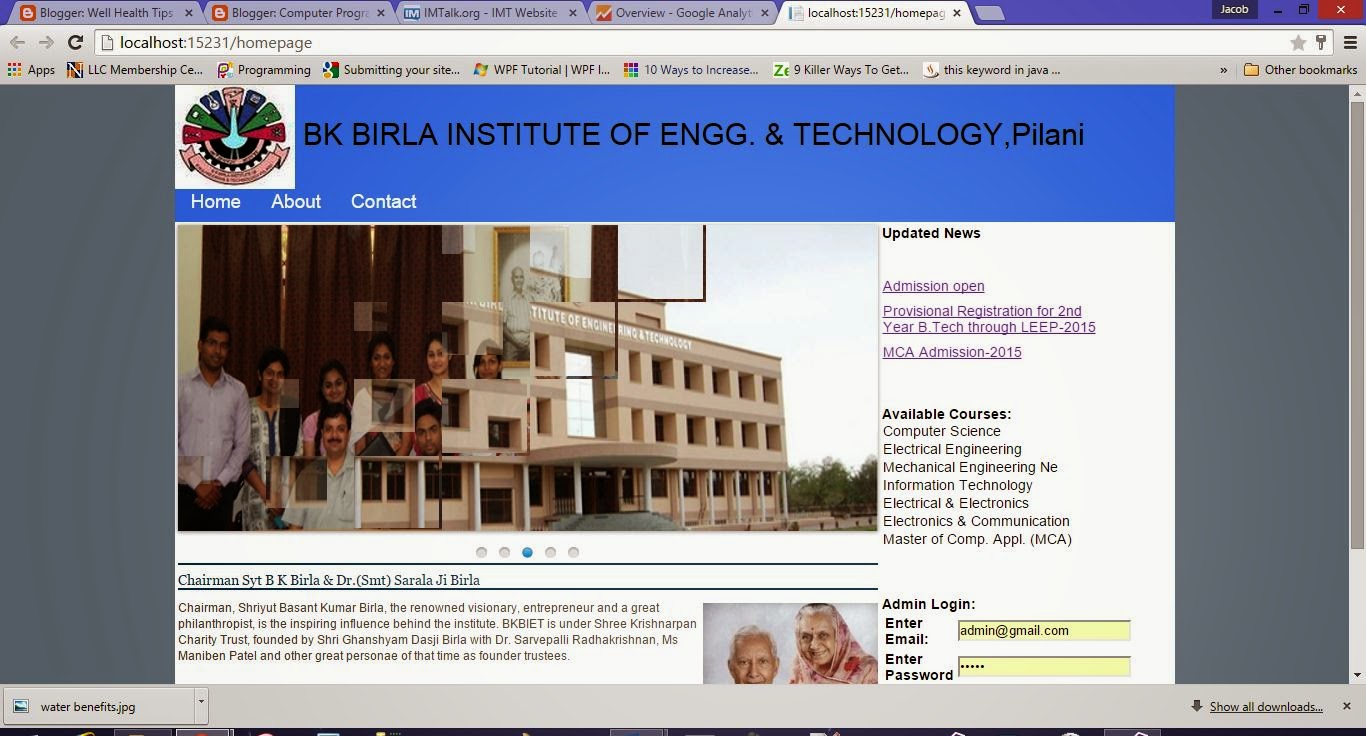Open the Admission open news link
Image resolution: width=1366 pixels, height=736 pixels.
click(933, 286)
